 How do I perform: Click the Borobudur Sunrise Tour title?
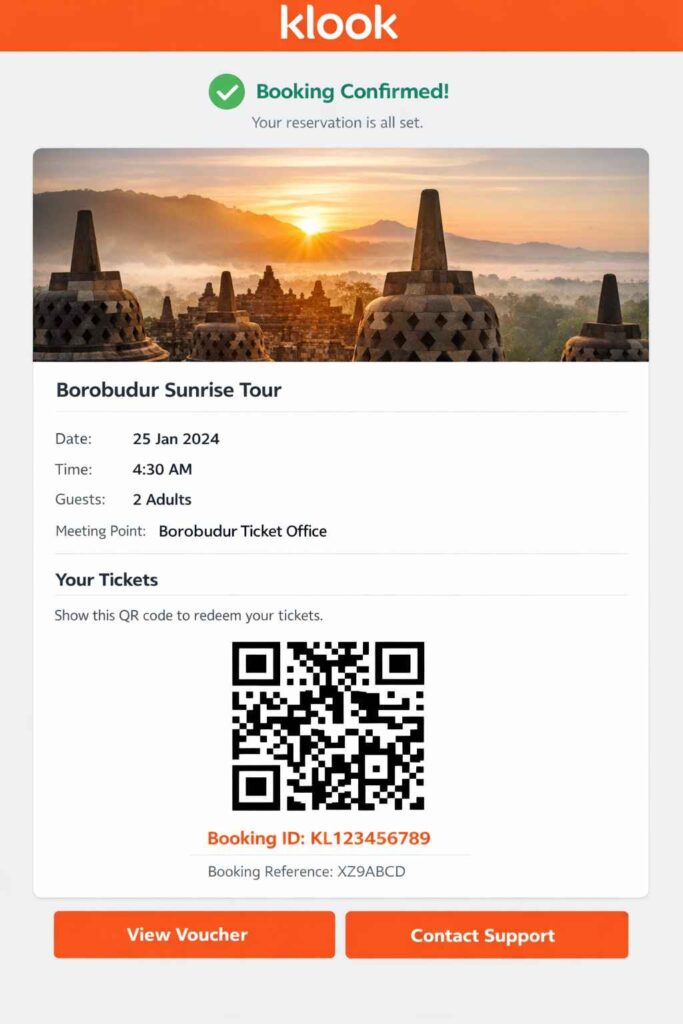[x=169, y=390]
